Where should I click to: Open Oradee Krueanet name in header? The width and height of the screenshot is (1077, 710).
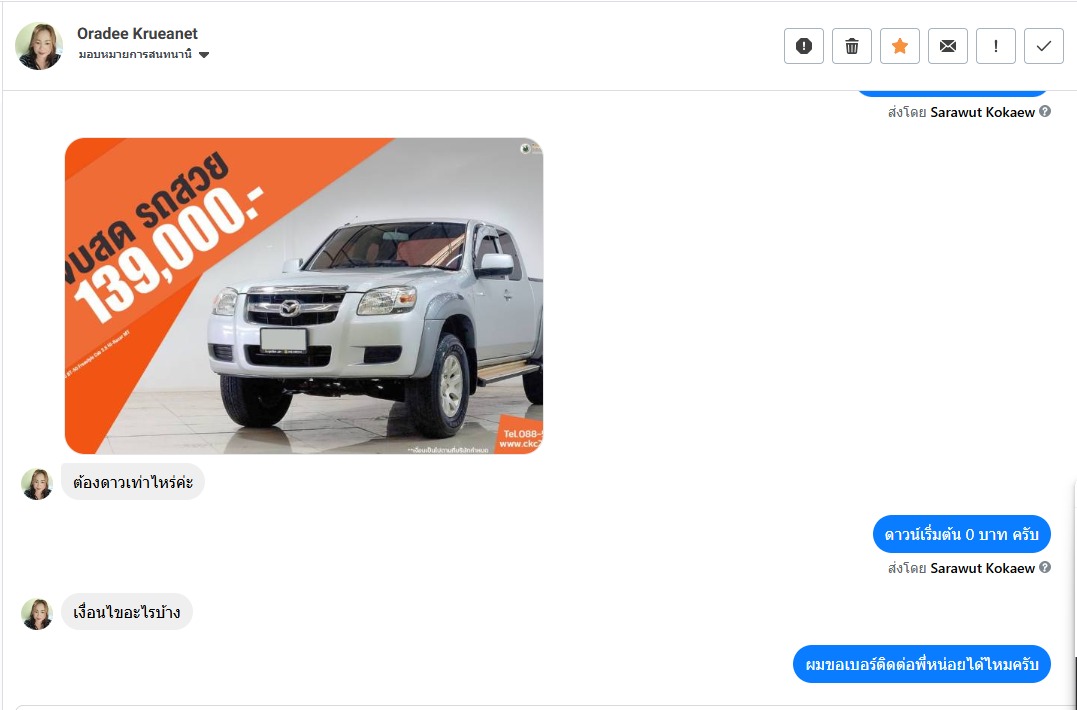point(137,33)
